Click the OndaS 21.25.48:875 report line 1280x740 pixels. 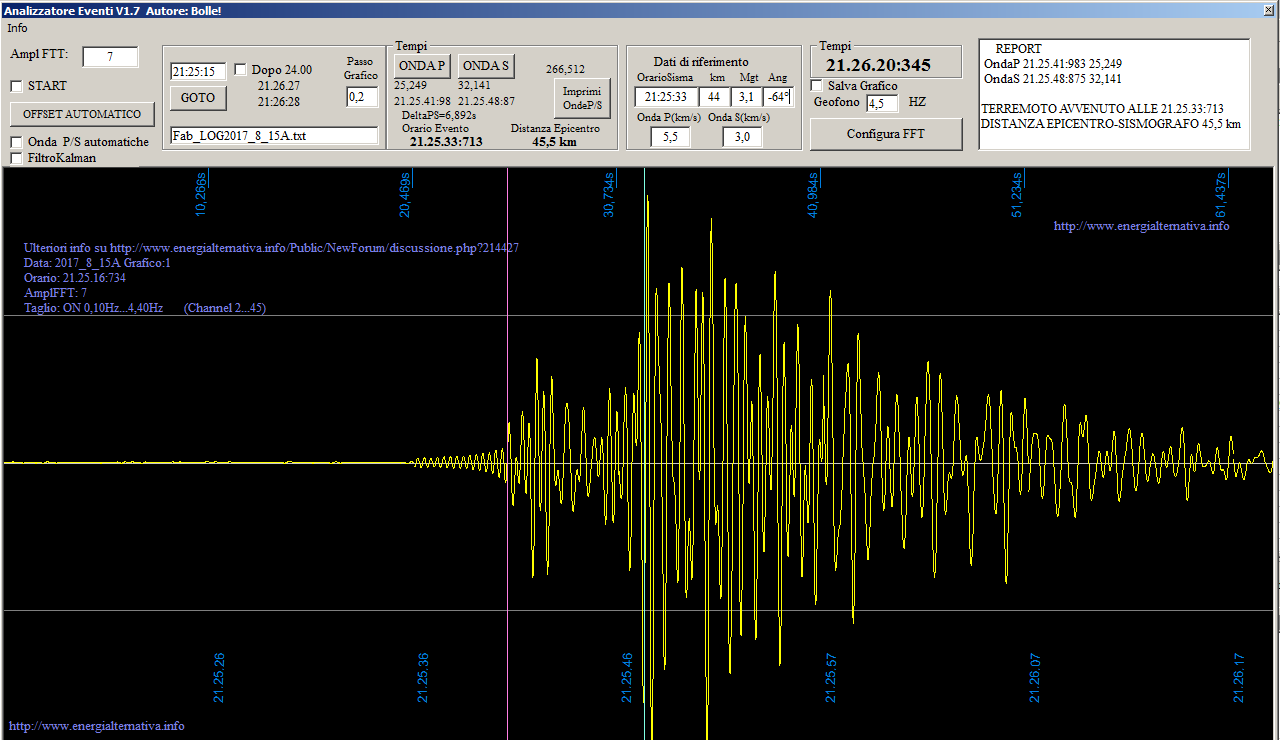1053,78
